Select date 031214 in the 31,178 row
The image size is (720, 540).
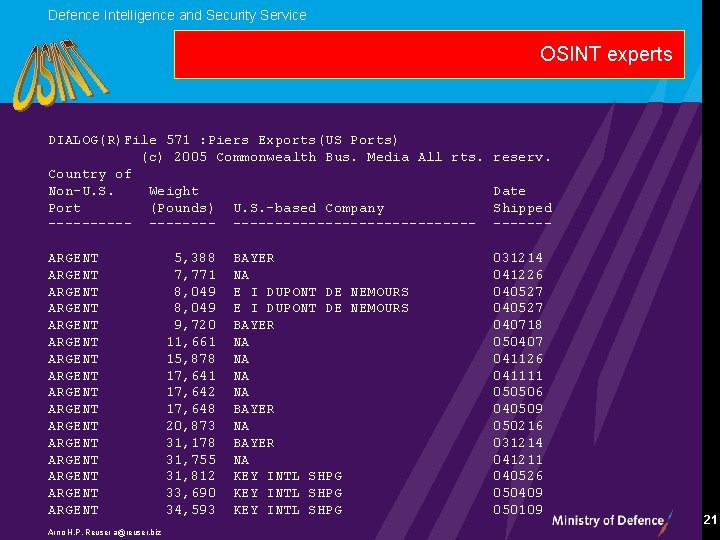click(x=518, y=443)
